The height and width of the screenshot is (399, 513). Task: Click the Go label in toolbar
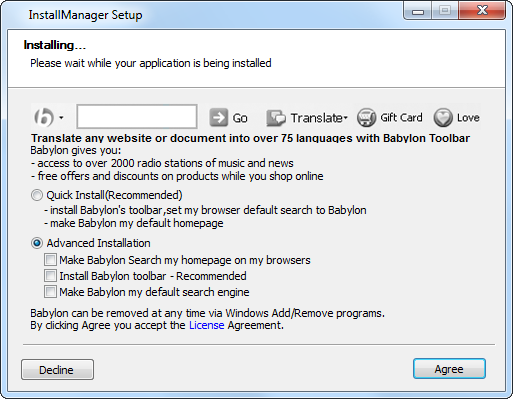[240, 118]
